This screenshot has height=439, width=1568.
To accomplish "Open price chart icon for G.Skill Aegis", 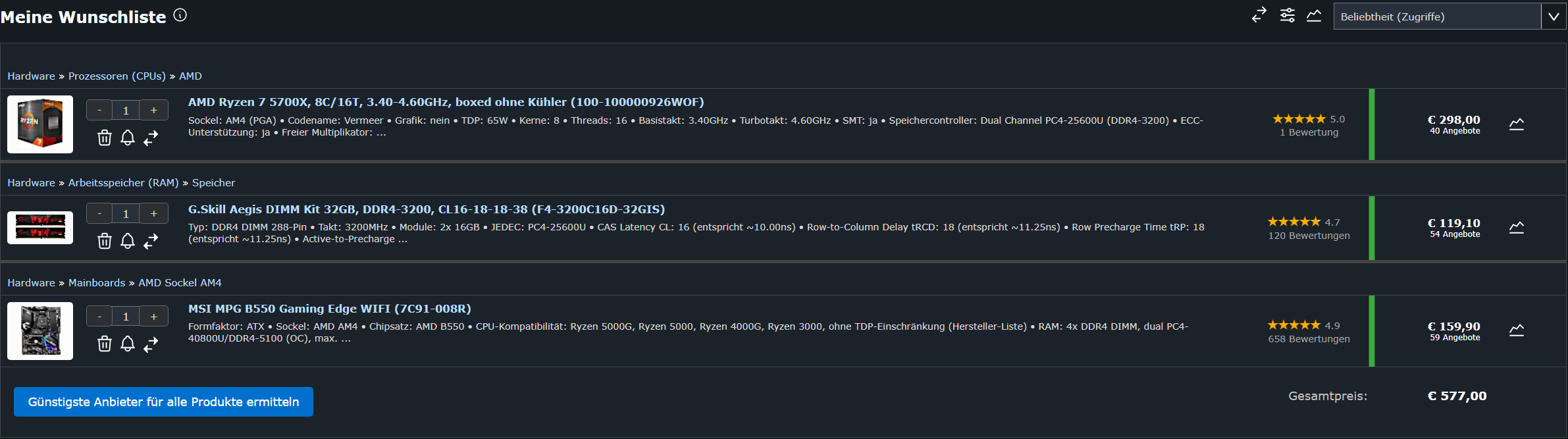I will point(1517,227).
